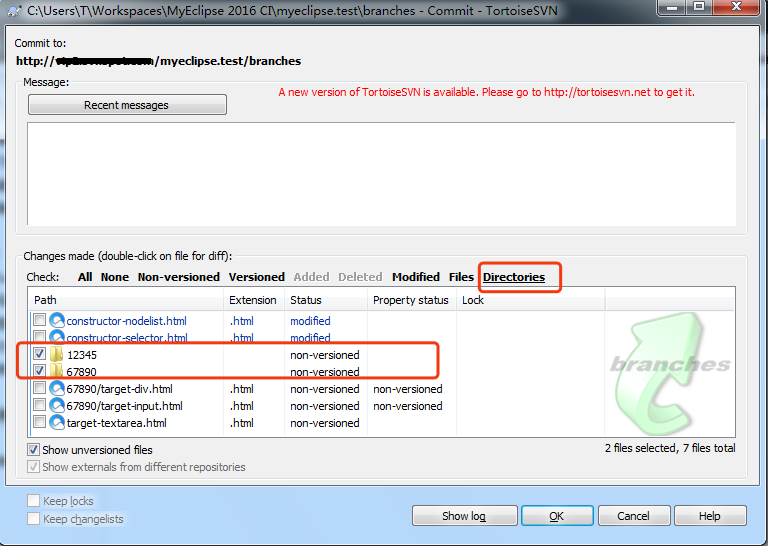The width and height of the screenshot is (768, 546).
Task: Click the target-textarea.html file icon
Action: pyautogui.click(x=57, y=423)
